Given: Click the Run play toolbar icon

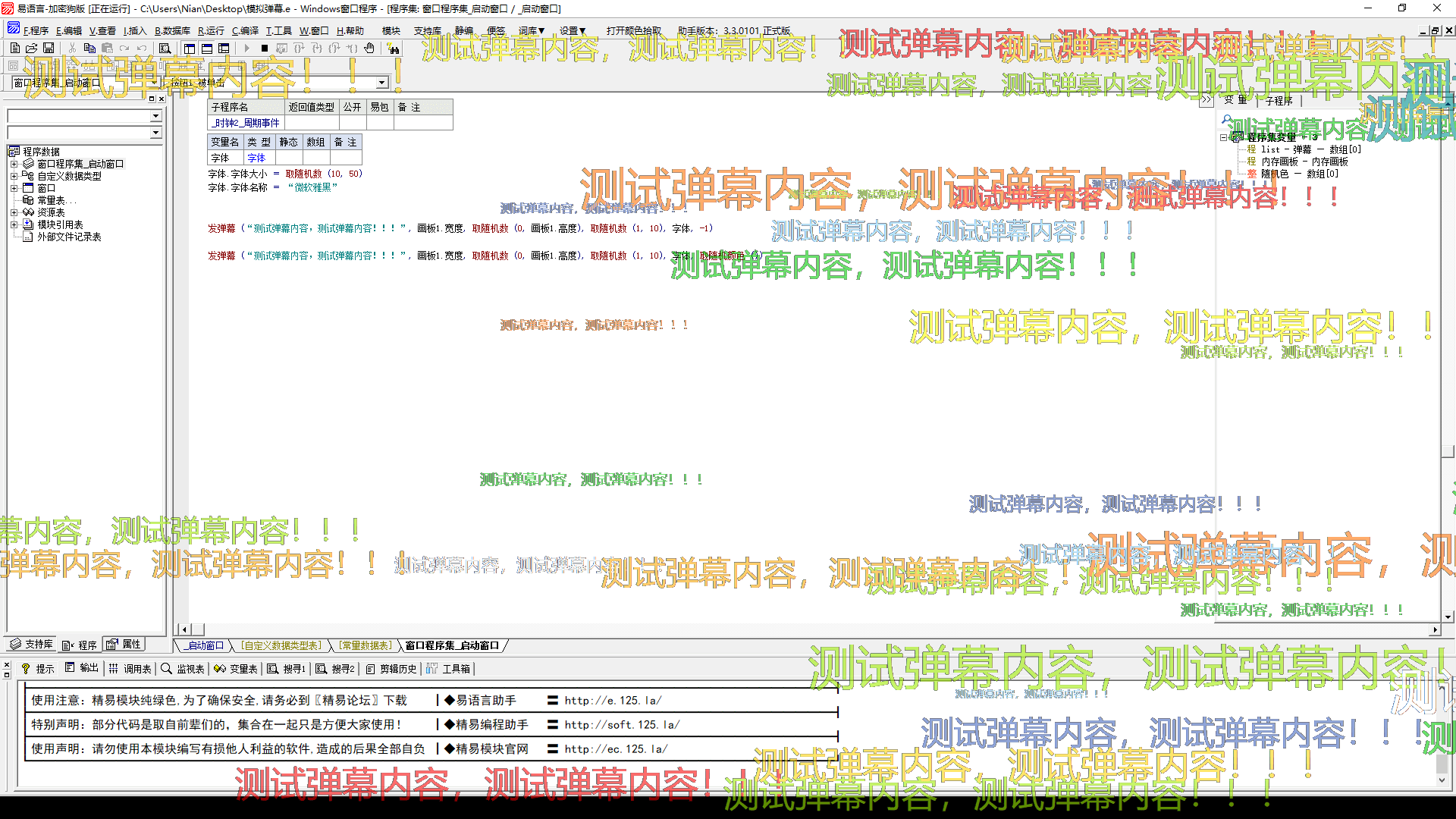Looking at the screenshot, I should point(246,48).
